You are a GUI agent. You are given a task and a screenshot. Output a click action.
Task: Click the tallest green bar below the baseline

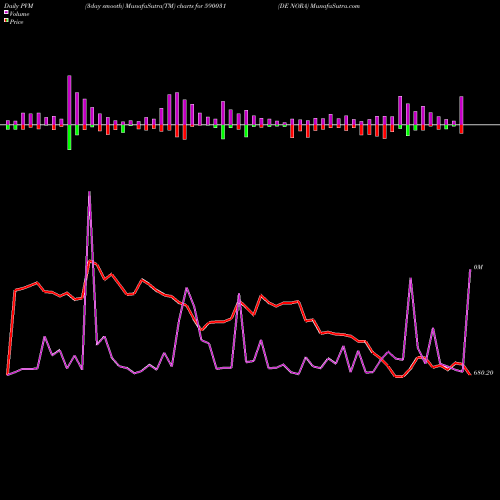click(x=69, y=137)
